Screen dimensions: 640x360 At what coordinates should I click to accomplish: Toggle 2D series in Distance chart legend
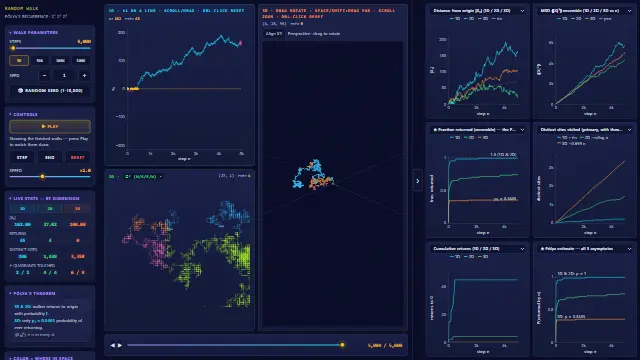(468, 19)
